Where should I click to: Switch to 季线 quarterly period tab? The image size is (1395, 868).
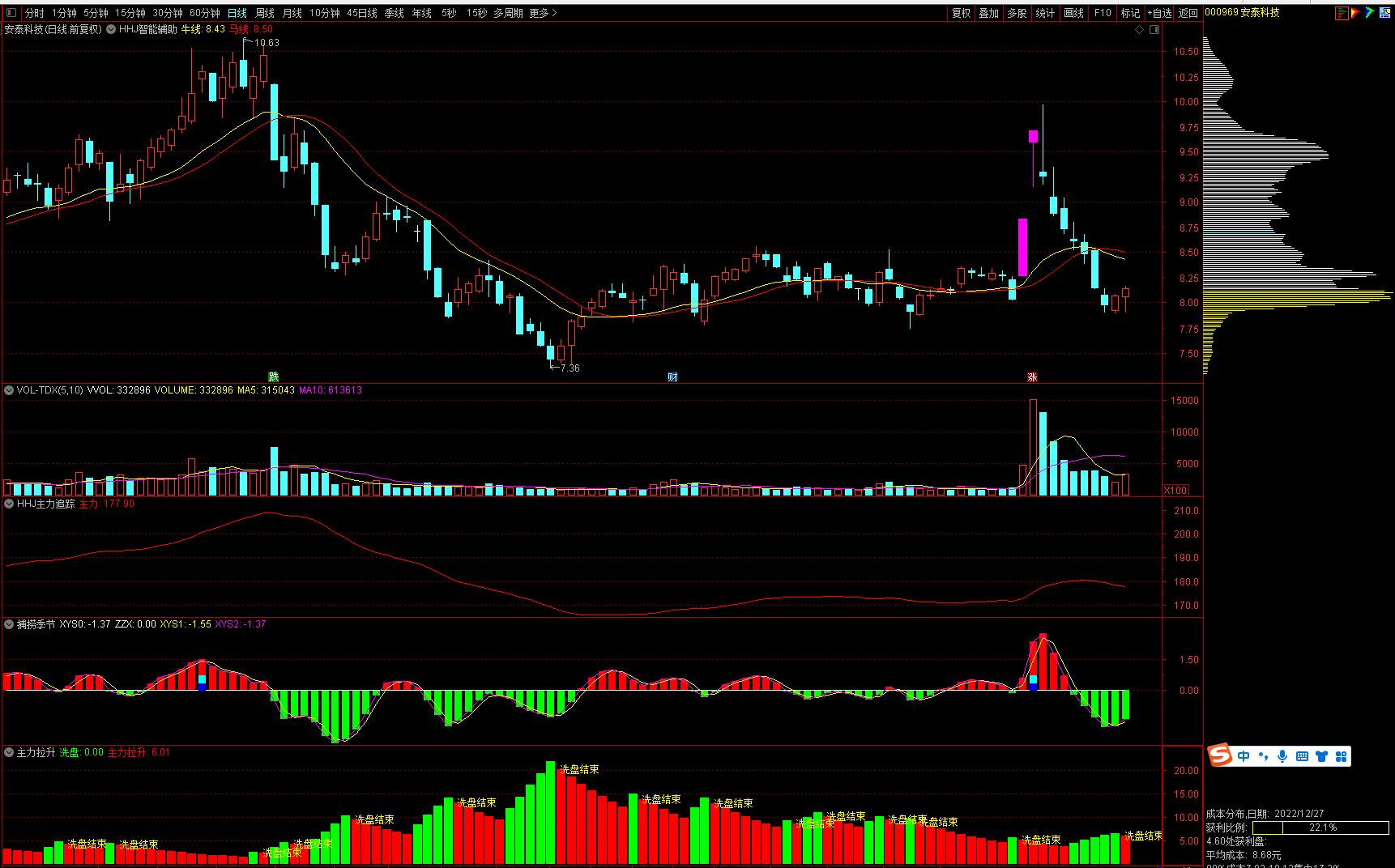coord(395,13)
